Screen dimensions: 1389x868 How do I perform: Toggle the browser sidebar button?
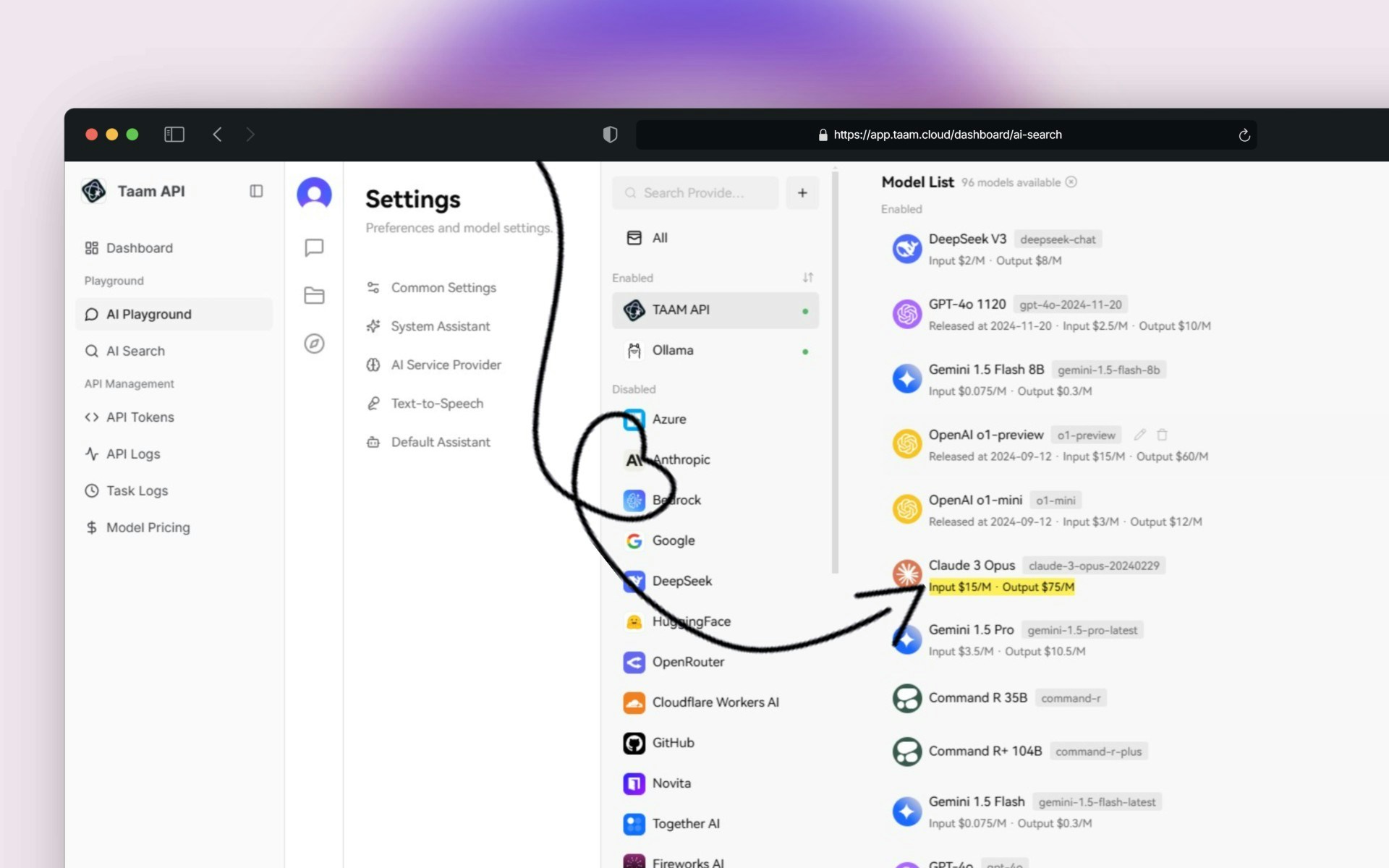pyautogui.click(x=174, y=135)
